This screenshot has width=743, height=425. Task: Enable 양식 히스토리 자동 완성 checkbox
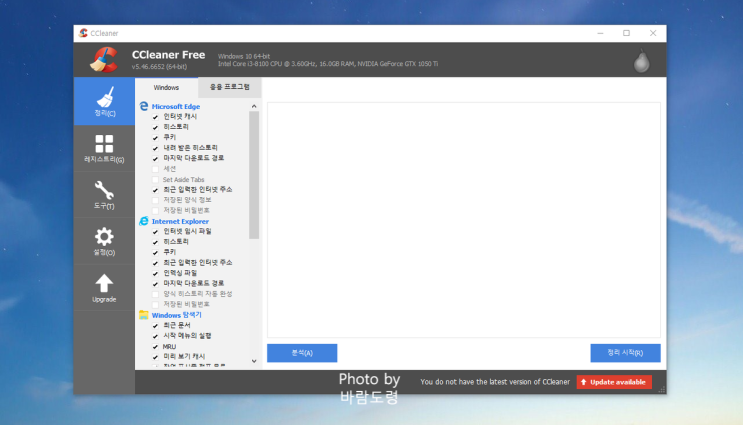[x=155, y=294]
